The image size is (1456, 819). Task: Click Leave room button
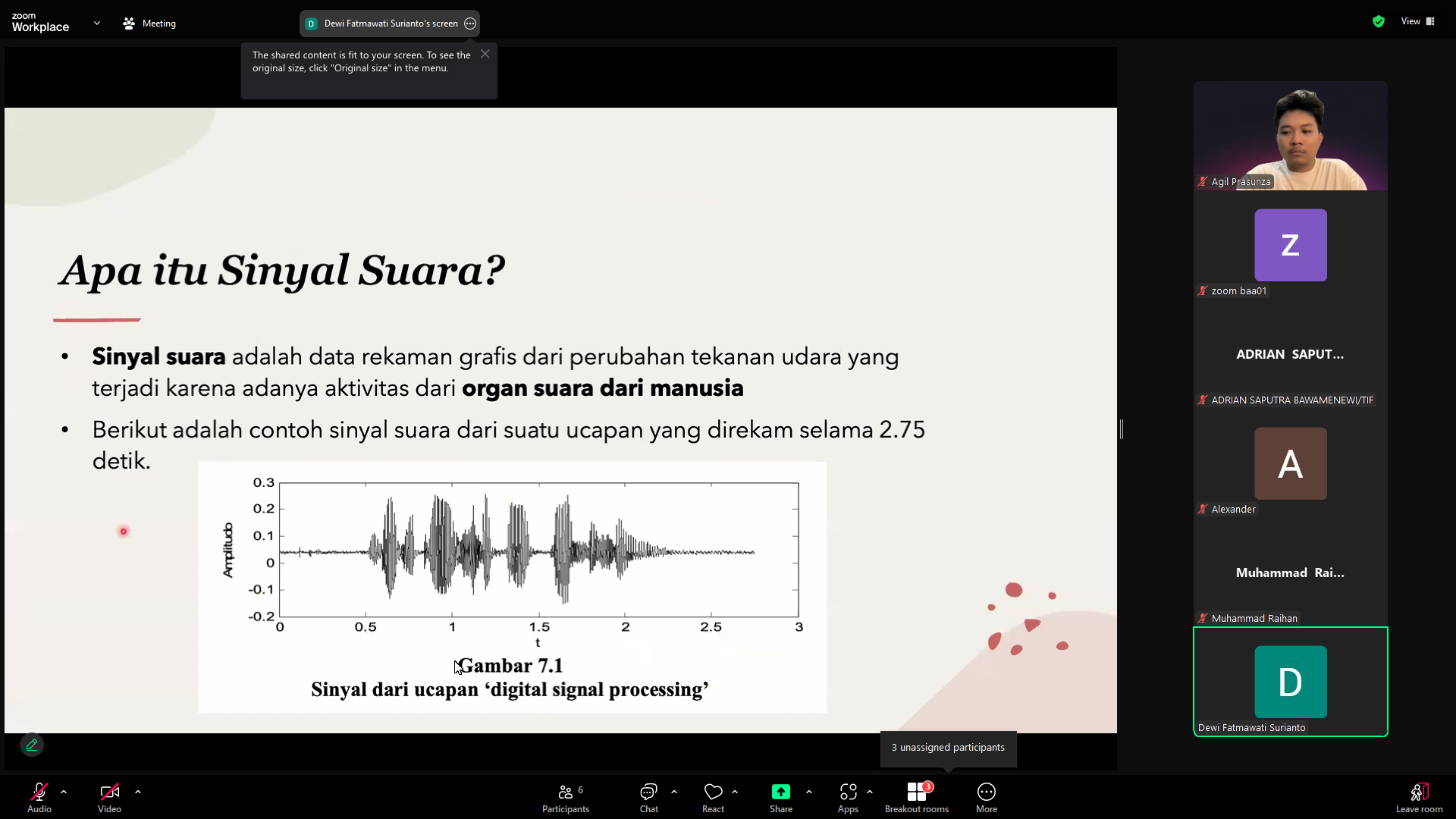tap(1419, 797)
